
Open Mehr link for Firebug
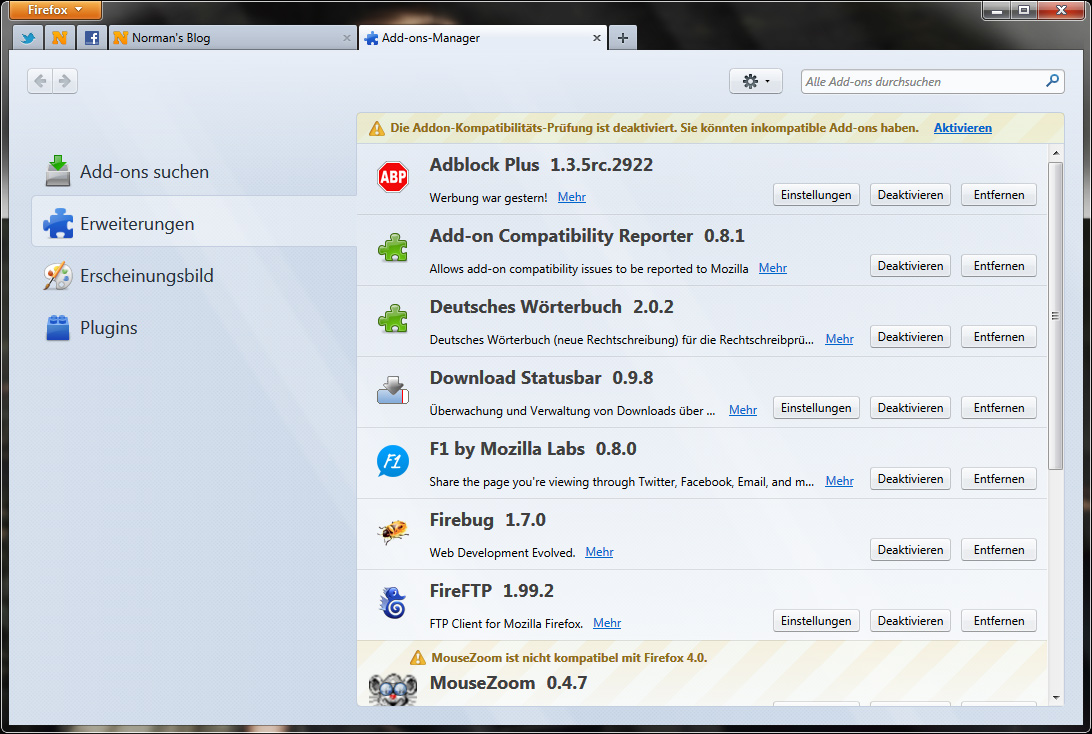tap(600, 552)
